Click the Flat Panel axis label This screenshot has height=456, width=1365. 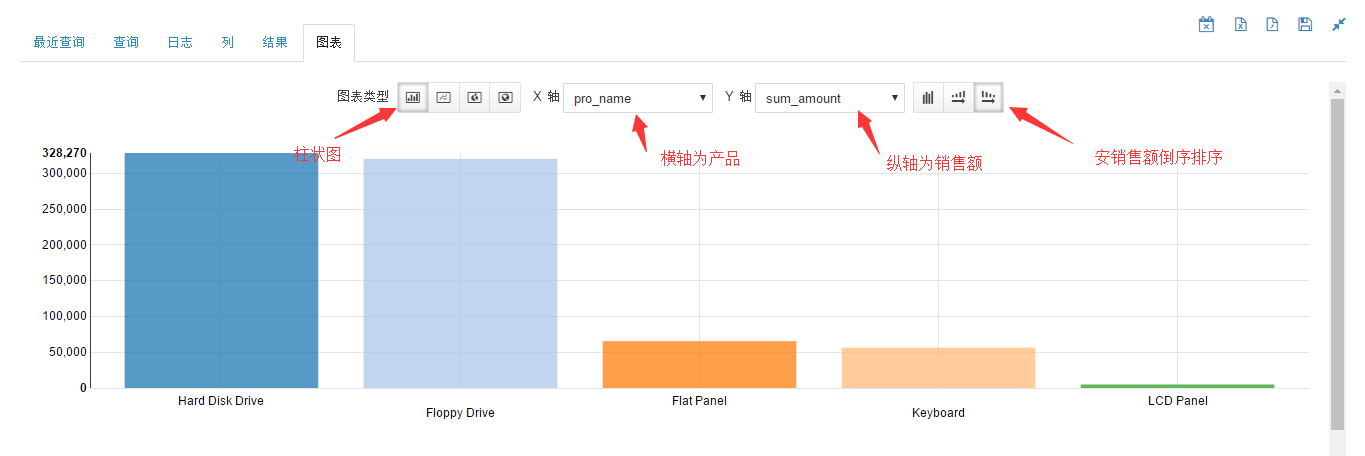(x=699, y=401)
